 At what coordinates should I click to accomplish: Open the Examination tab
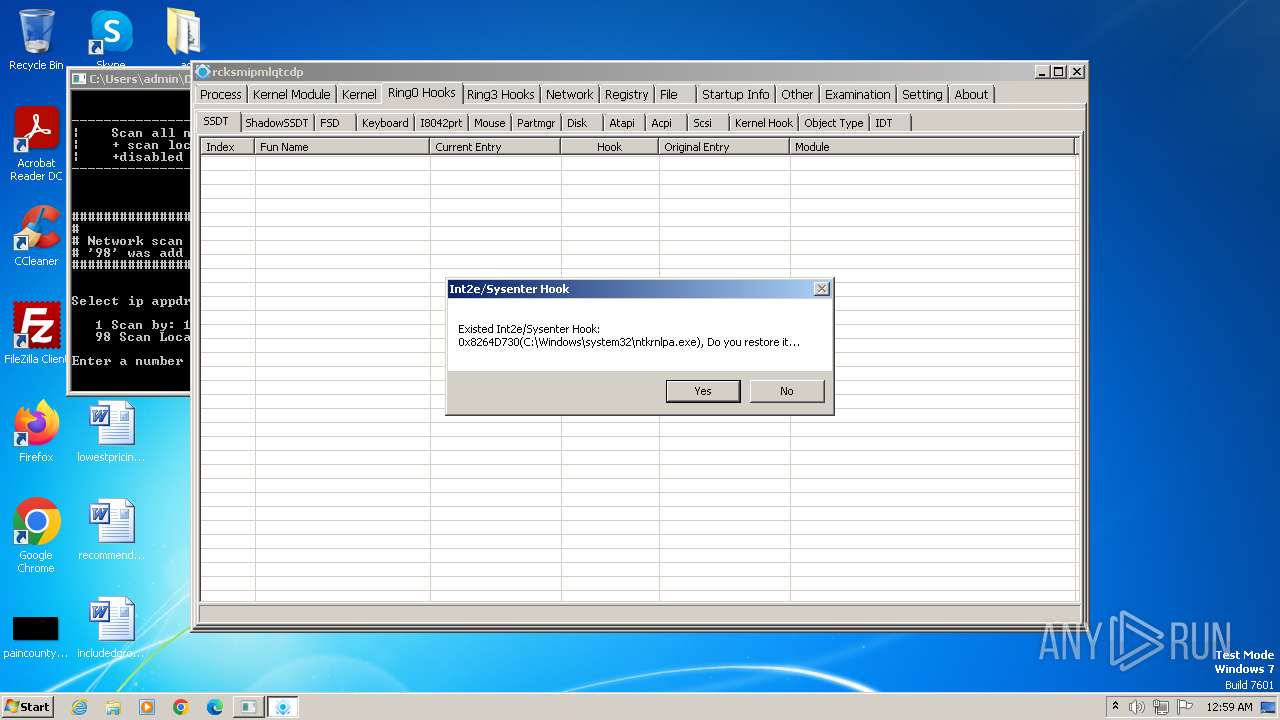(x=857, y=94)
